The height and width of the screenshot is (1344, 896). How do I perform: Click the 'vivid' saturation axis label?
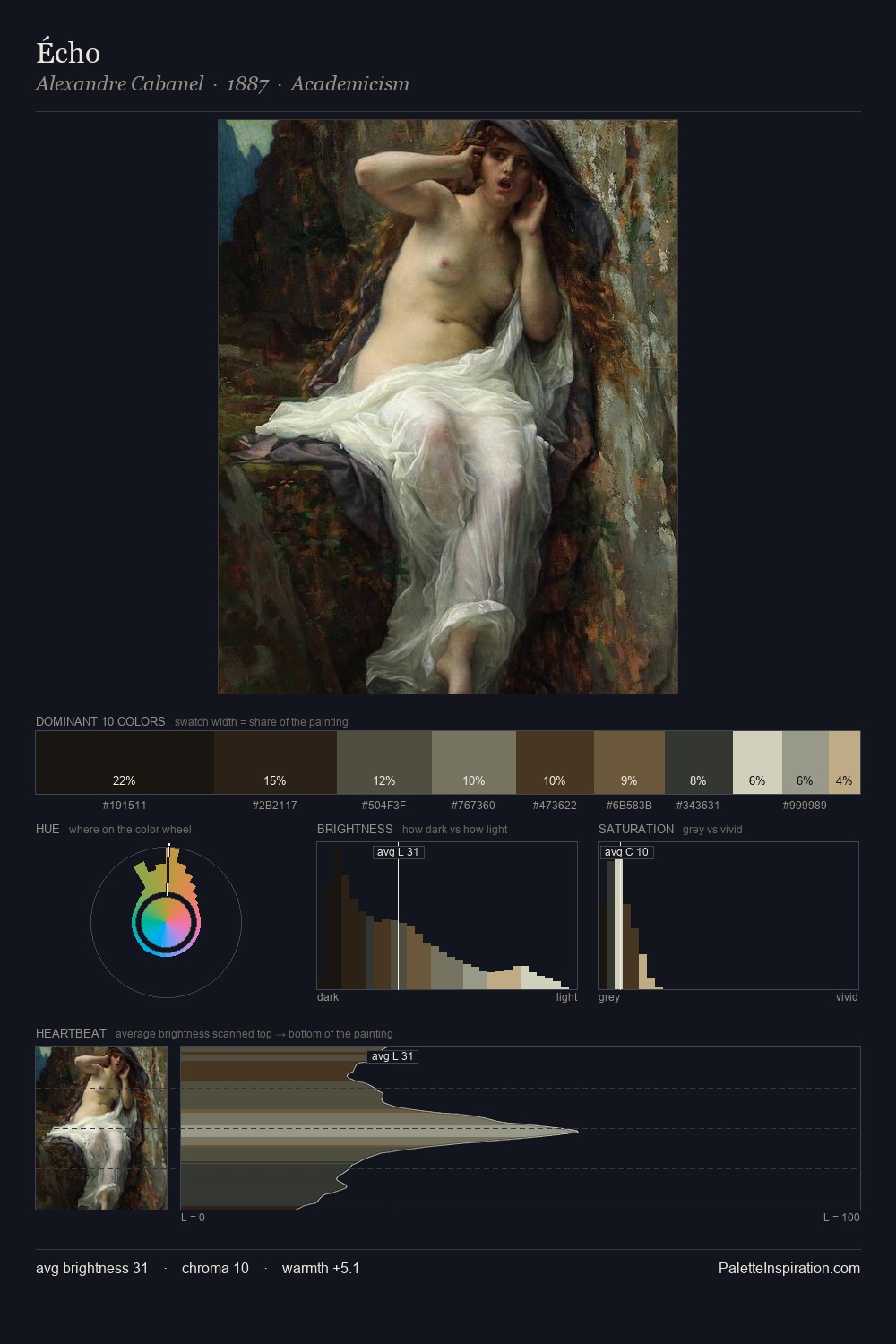847,996
